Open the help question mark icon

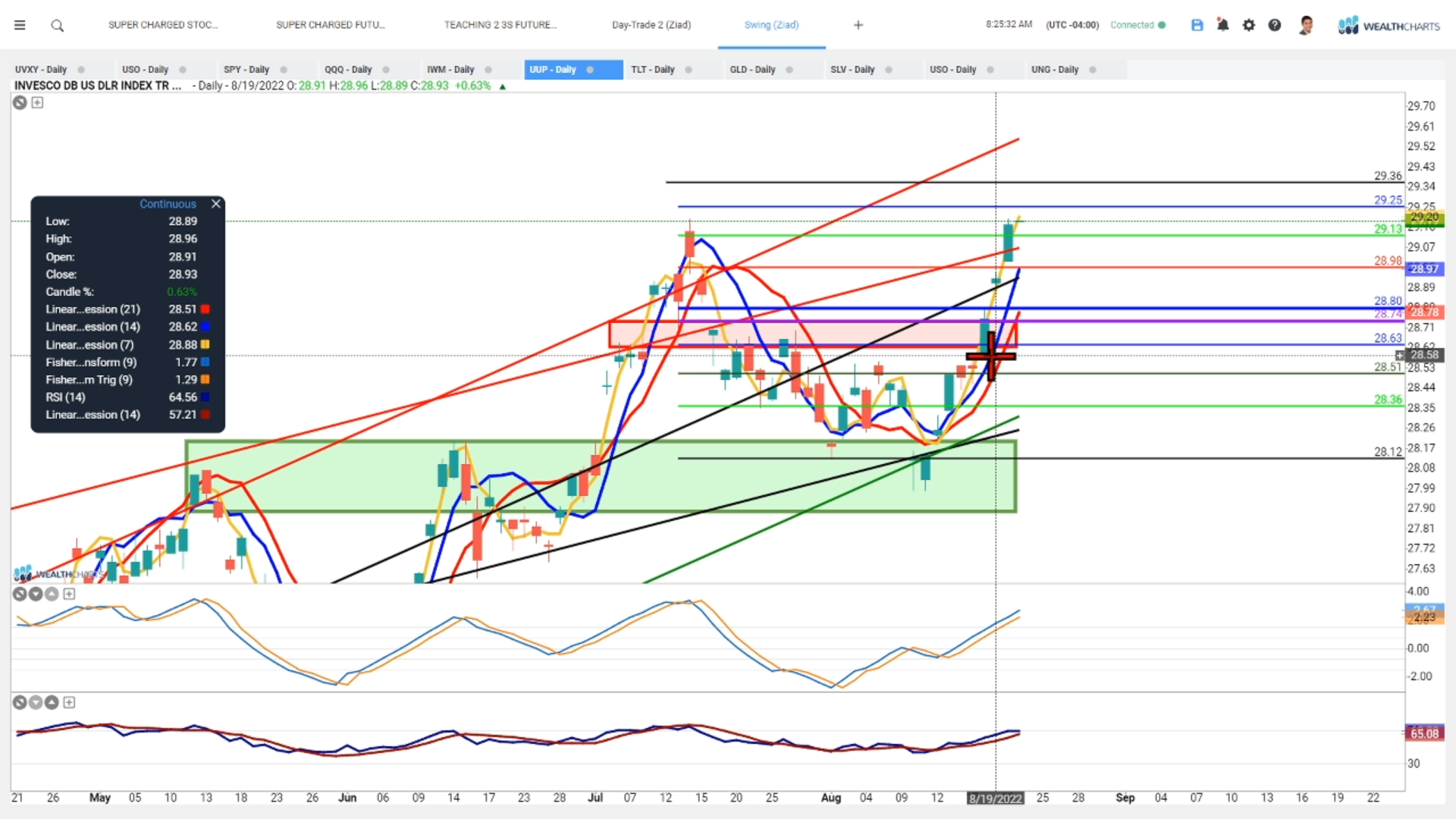pos(1275,25)
